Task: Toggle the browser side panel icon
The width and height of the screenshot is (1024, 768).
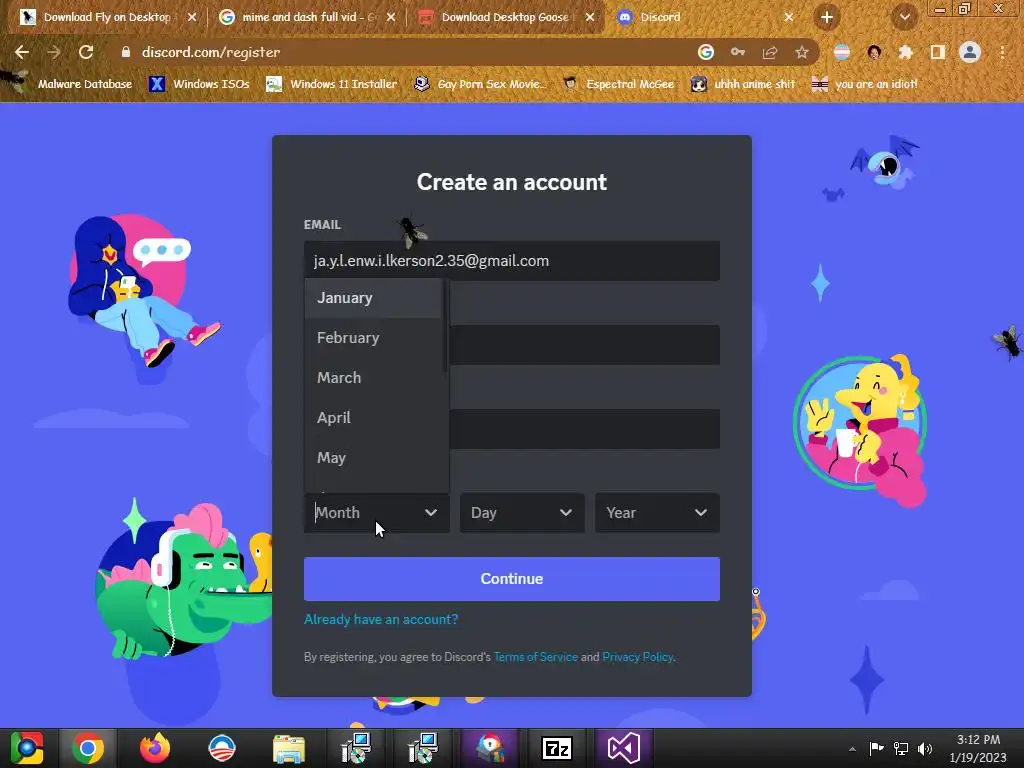Action: [937, 52]
